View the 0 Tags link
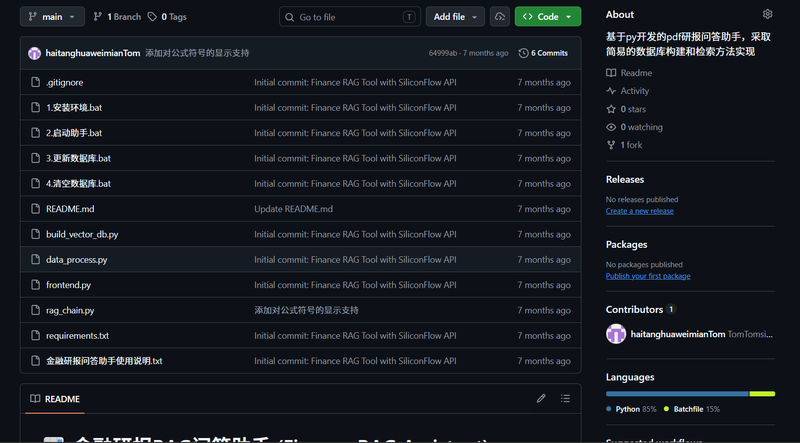Screen dimensions: 800x443 pos(167,17)
